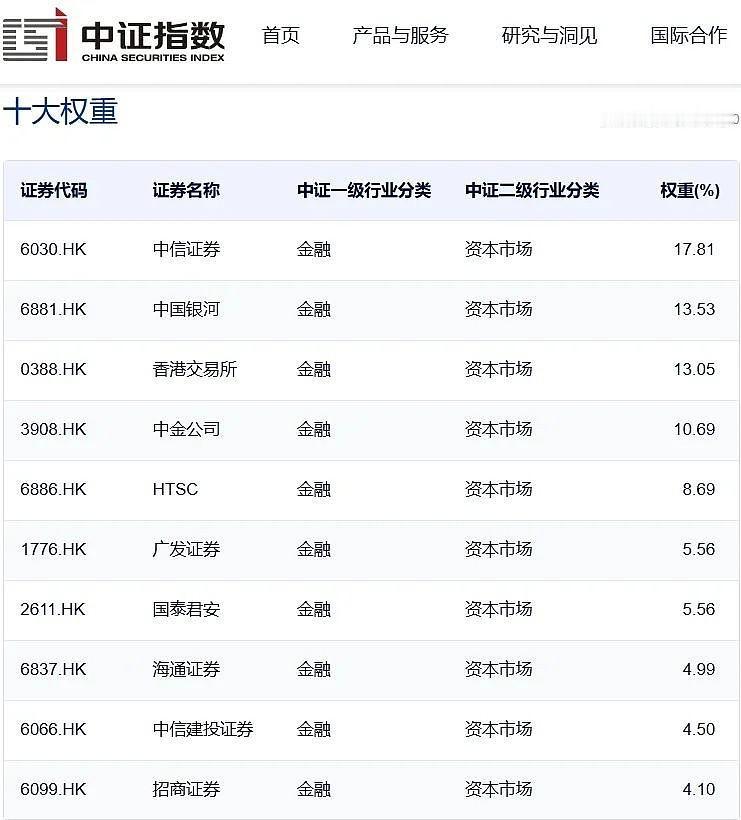Open the 产品与服务 menu
Image resolution: width=741 pixels, height=820 pixels.
tap(400, 36)
